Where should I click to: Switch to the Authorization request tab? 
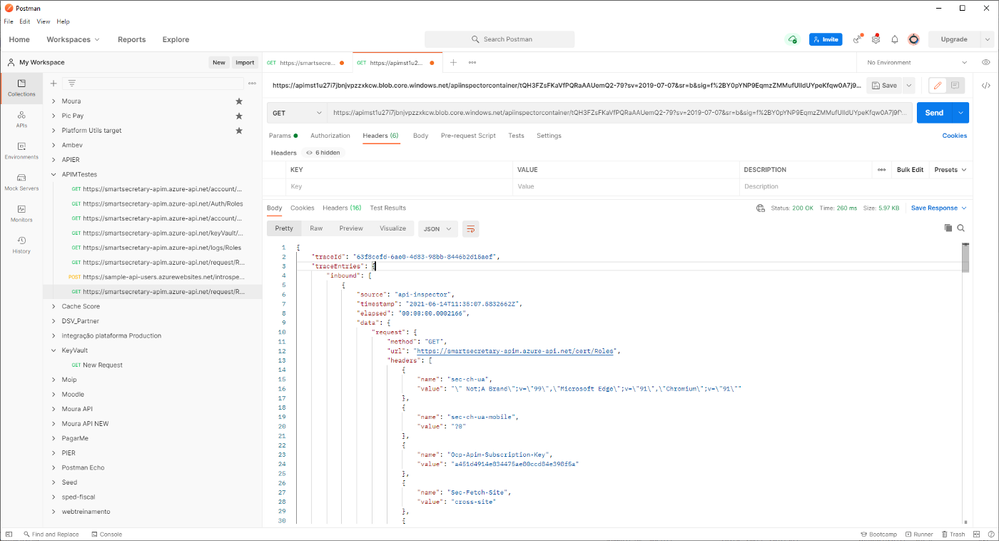[330, 136]
